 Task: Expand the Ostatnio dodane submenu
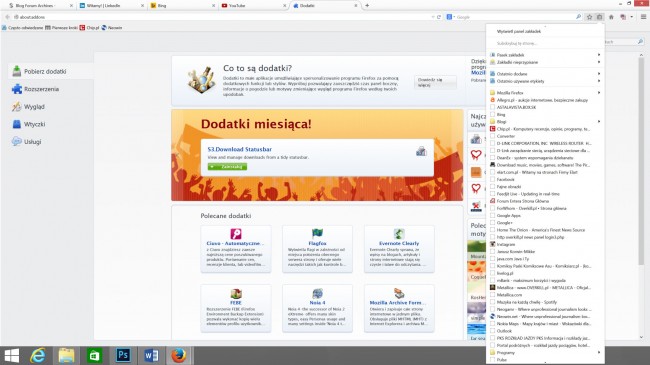[545, 74]
